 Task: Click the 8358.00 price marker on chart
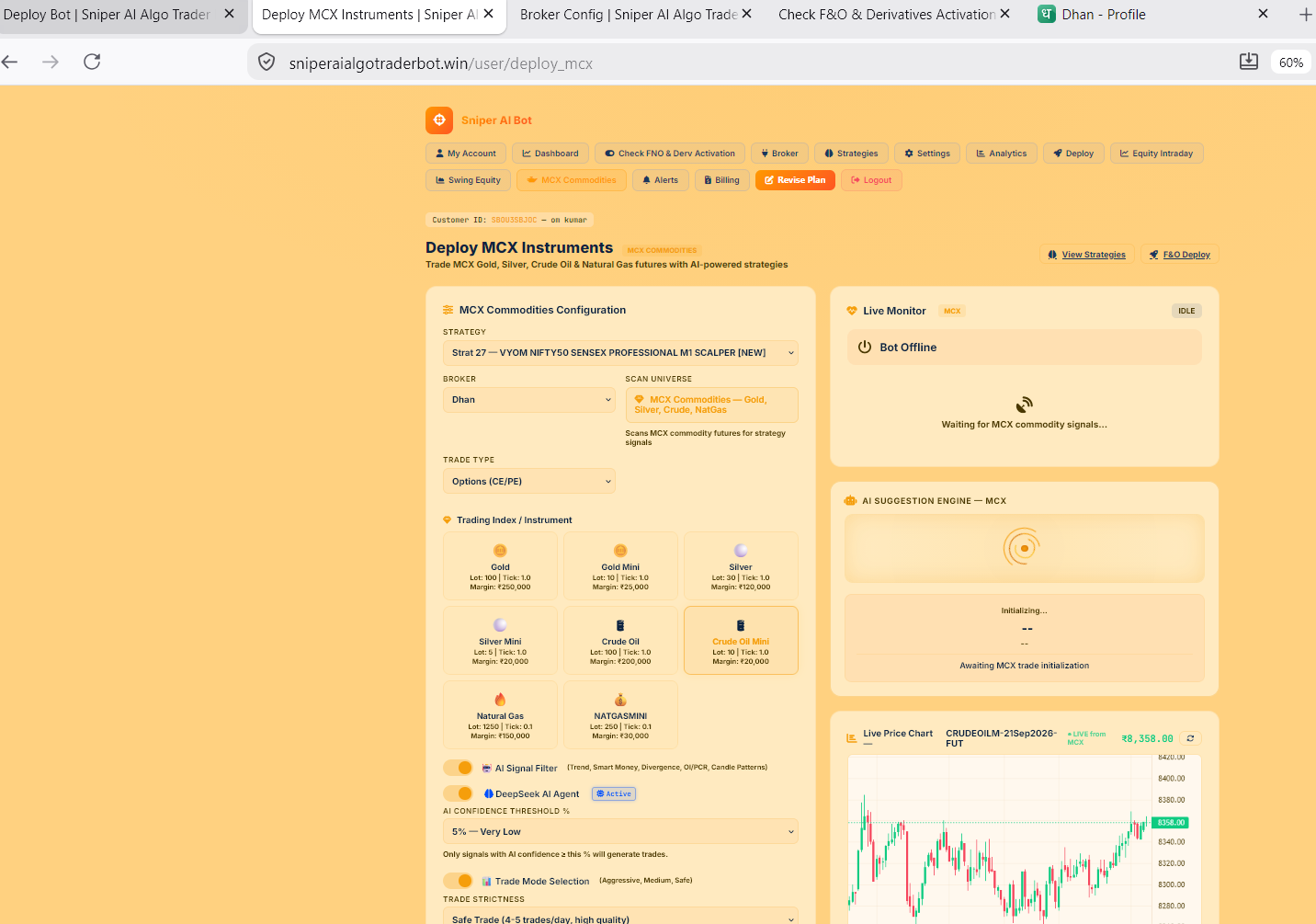pyautogui.click(x=1171, y=822)
